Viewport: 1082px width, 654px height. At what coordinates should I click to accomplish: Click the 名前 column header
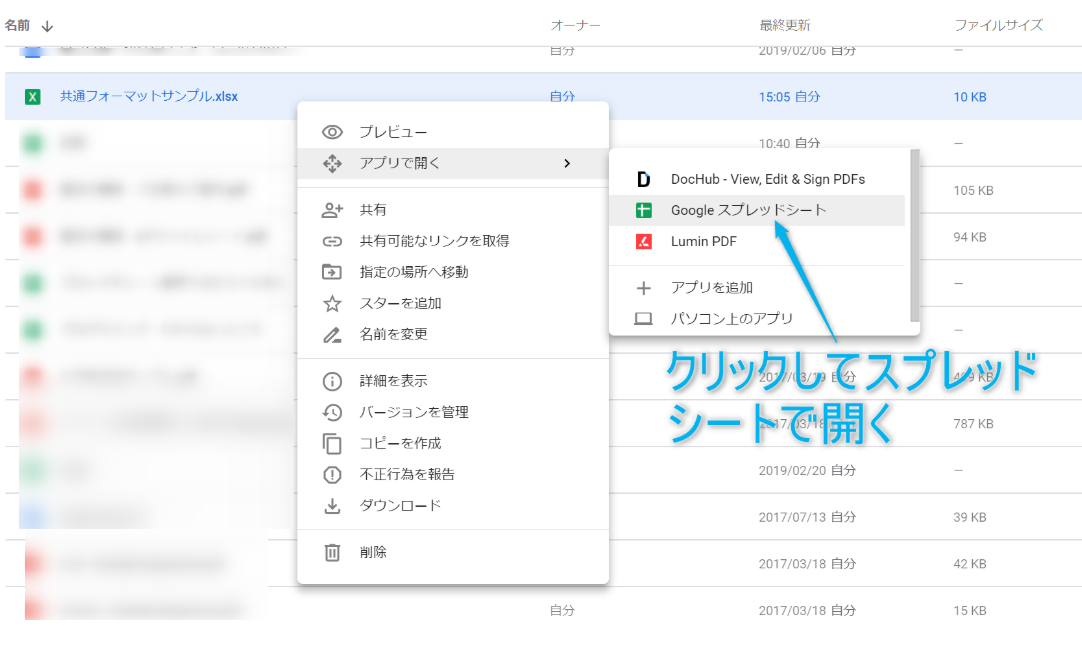(17, 26)
